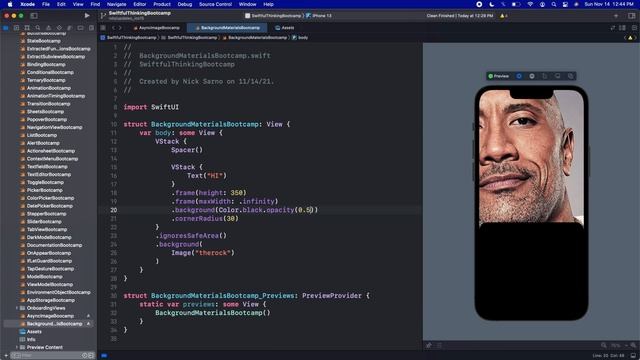Click the related items grid icon
This screenshot has width=640, height=360.
[103, 28]
